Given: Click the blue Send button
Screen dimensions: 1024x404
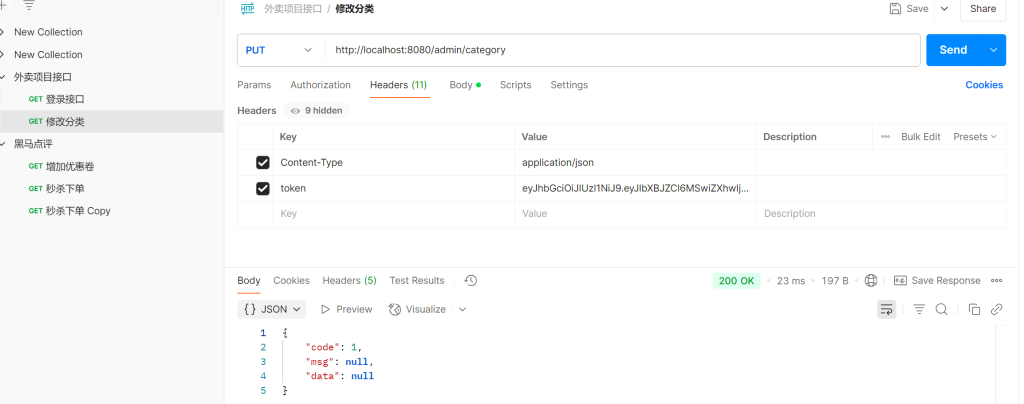Looking at the screenshot, I should click(953, 50).
